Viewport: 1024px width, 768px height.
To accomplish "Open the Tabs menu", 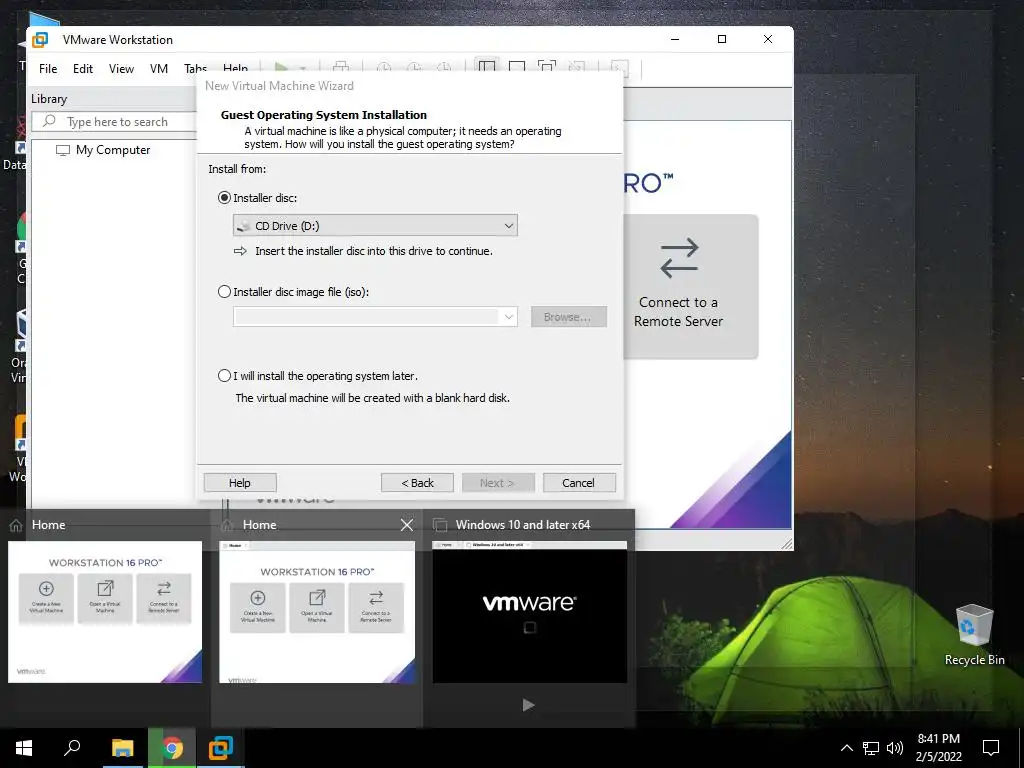I will click(195, 68).
